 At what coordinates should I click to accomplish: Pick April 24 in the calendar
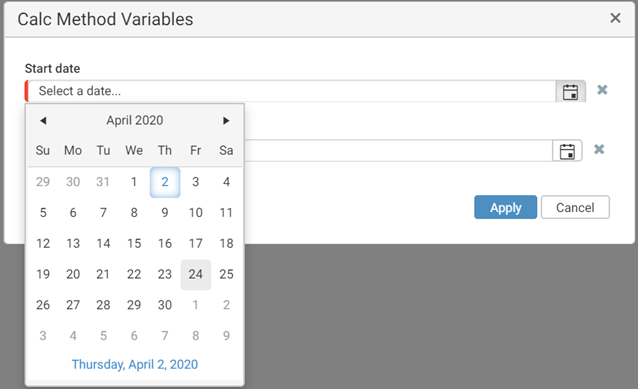[196, 274]
